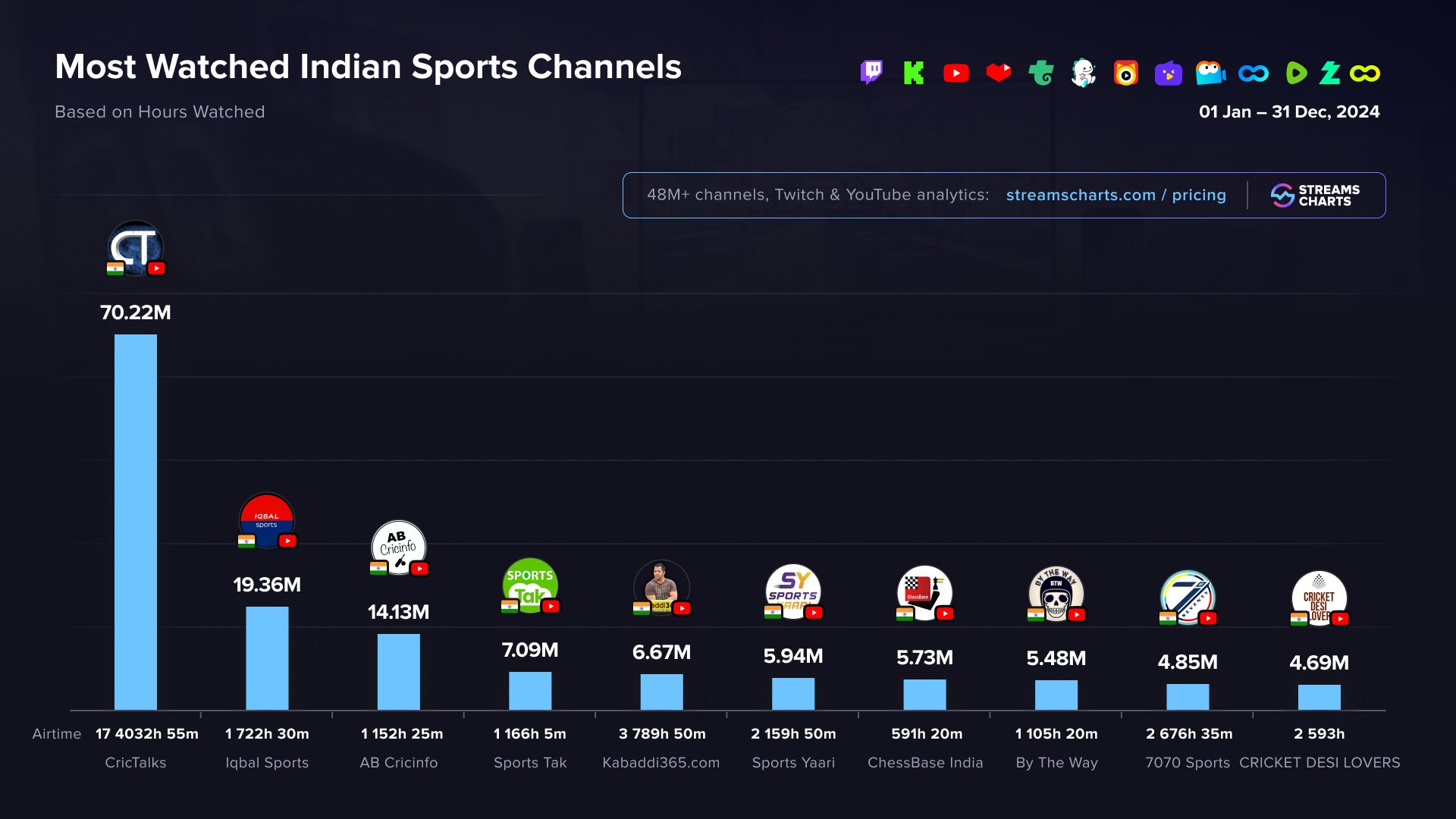Click the orange cat camera platform icon
Image resolution: width=1456 pixels, height=819 pixels.
pos(1125,73)
